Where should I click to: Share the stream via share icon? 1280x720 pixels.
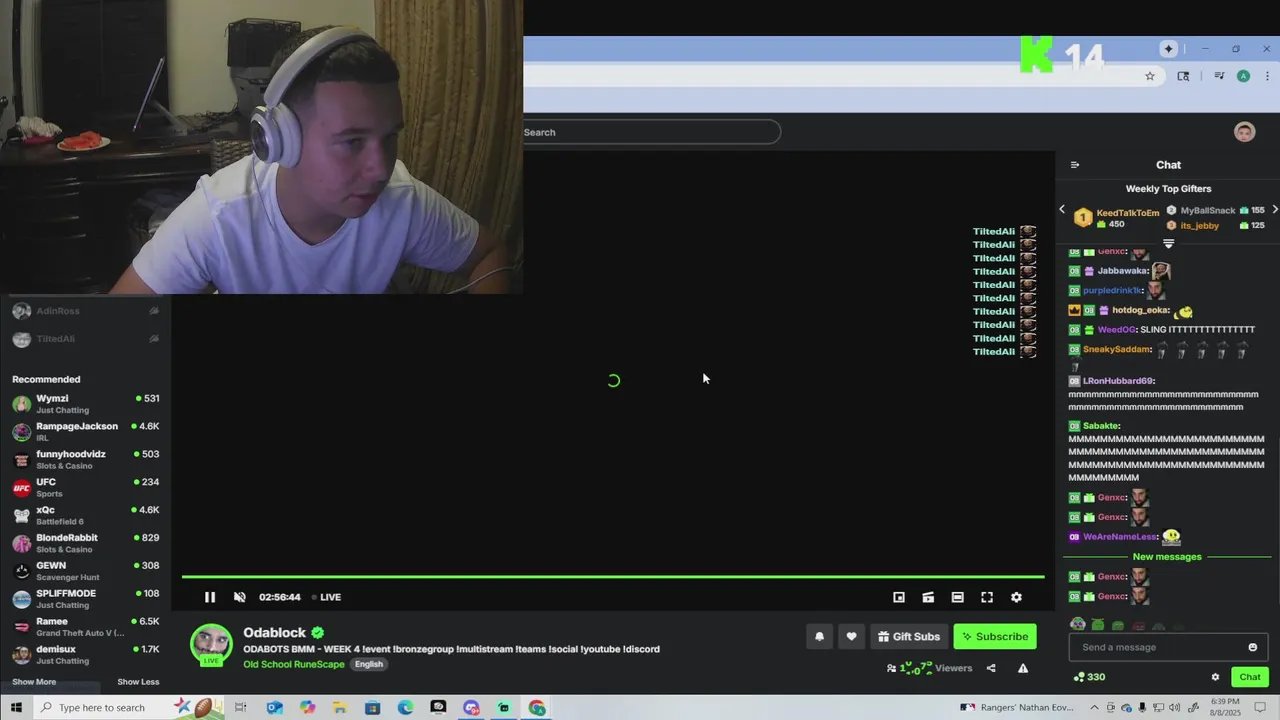[x=991, y=668]
